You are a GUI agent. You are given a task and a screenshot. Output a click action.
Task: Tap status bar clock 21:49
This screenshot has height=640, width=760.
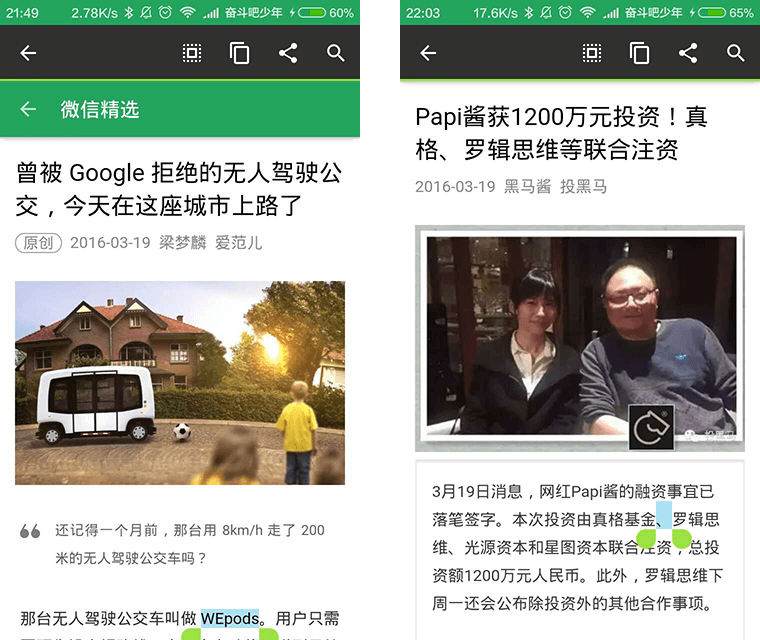click(22, 13)
